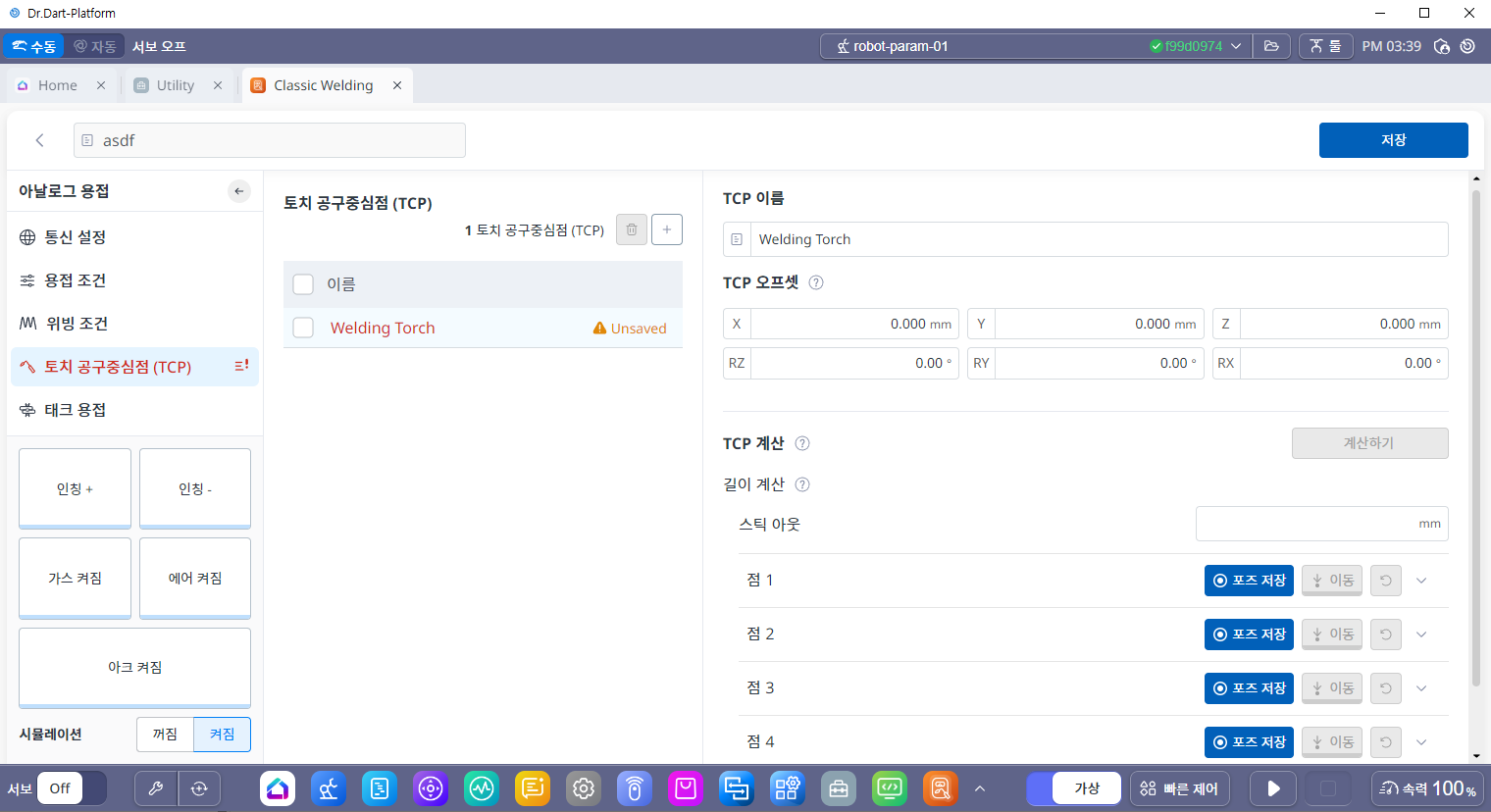The width and height of the screenshot is (1491, 812).
Task: Open folder icon in top bar
Action: [1271, 46]
